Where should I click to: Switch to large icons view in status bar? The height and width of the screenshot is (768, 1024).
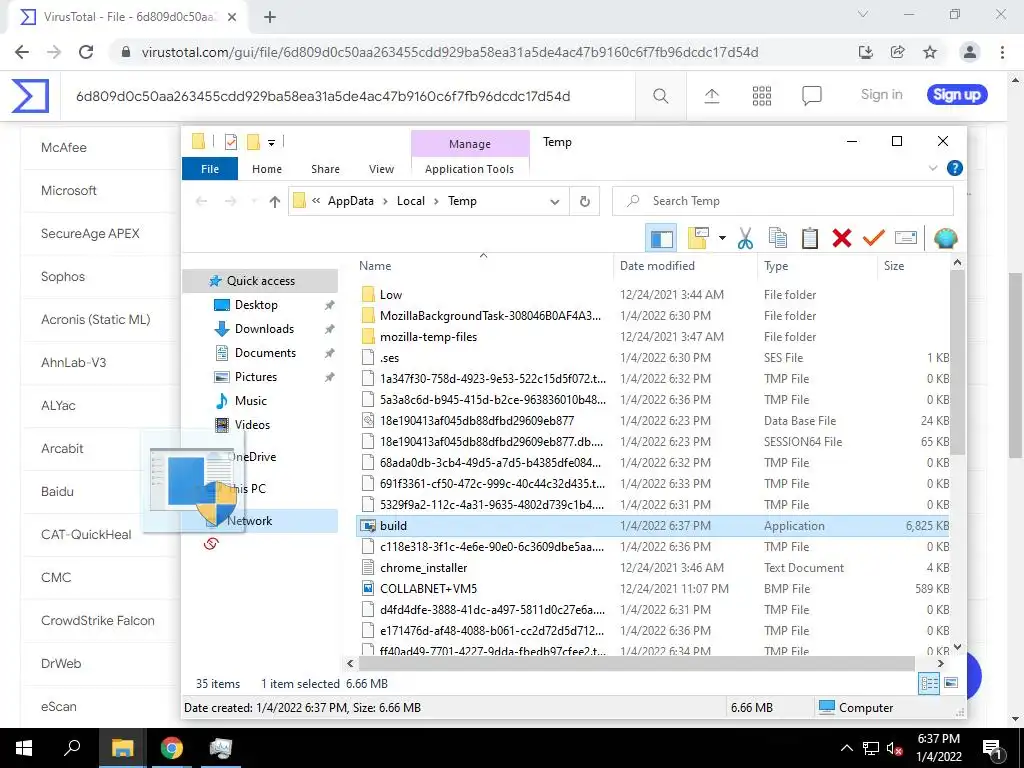tap(951, 683)
